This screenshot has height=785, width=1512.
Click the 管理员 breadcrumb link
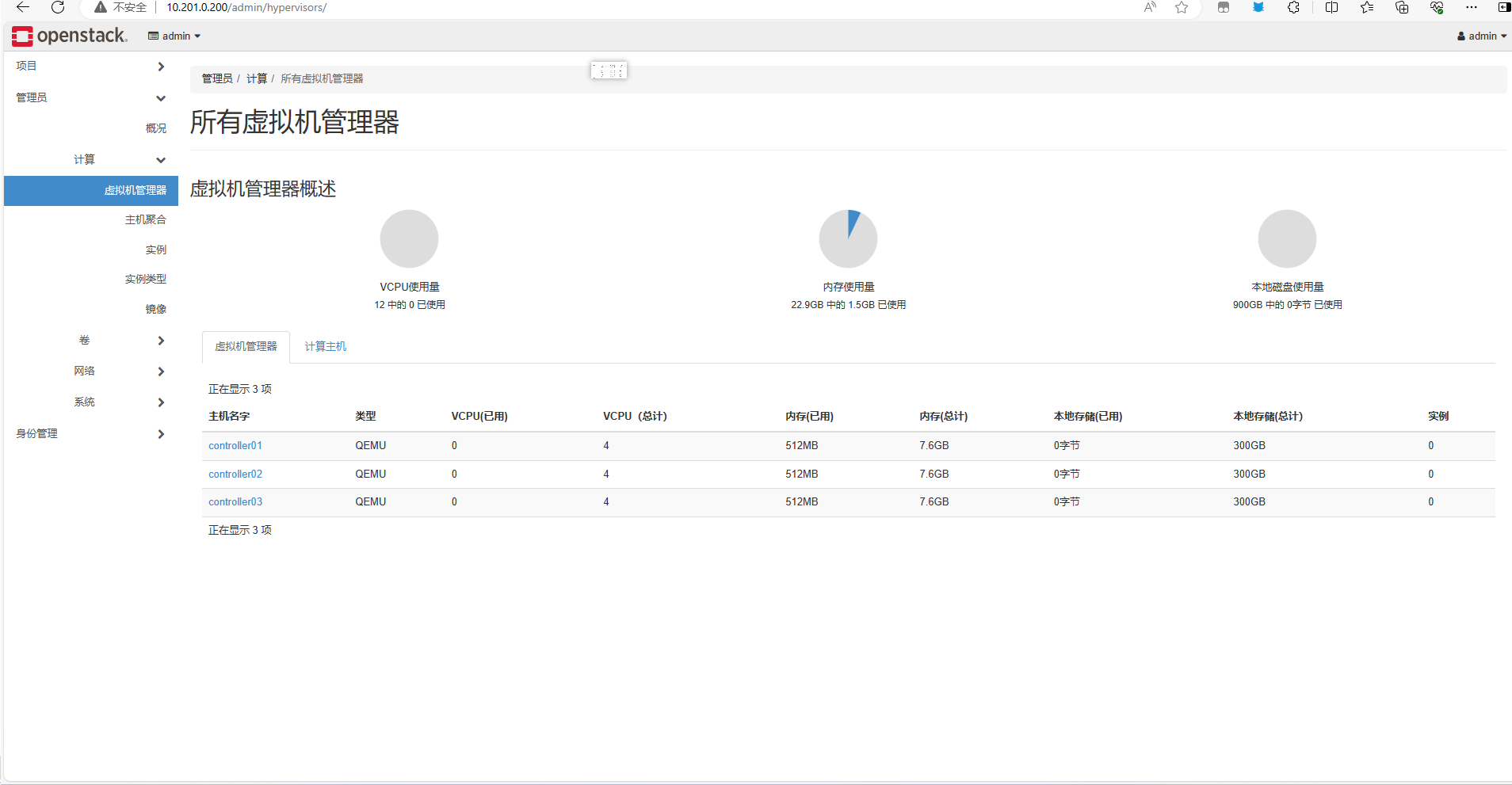217,78
